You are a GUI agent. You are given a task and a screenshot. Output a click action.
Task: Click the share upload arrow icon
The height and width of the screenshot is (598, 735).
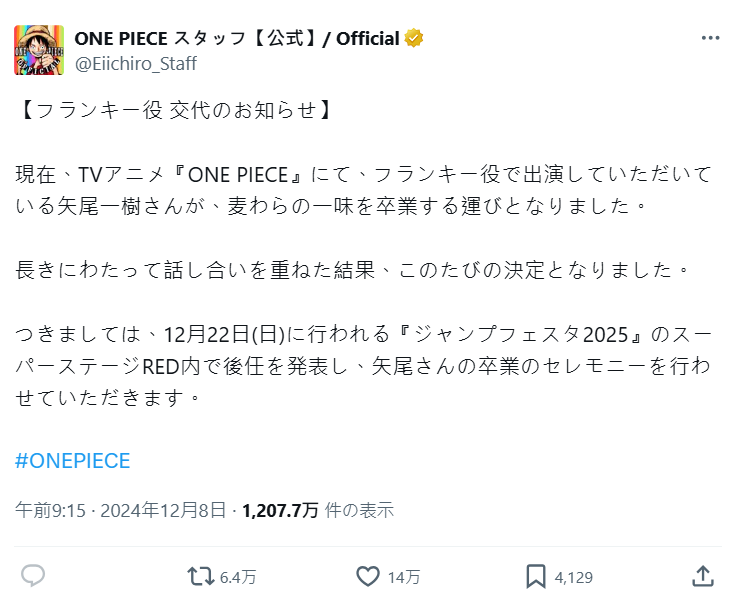pyautogui.click(x=703, y=576)
